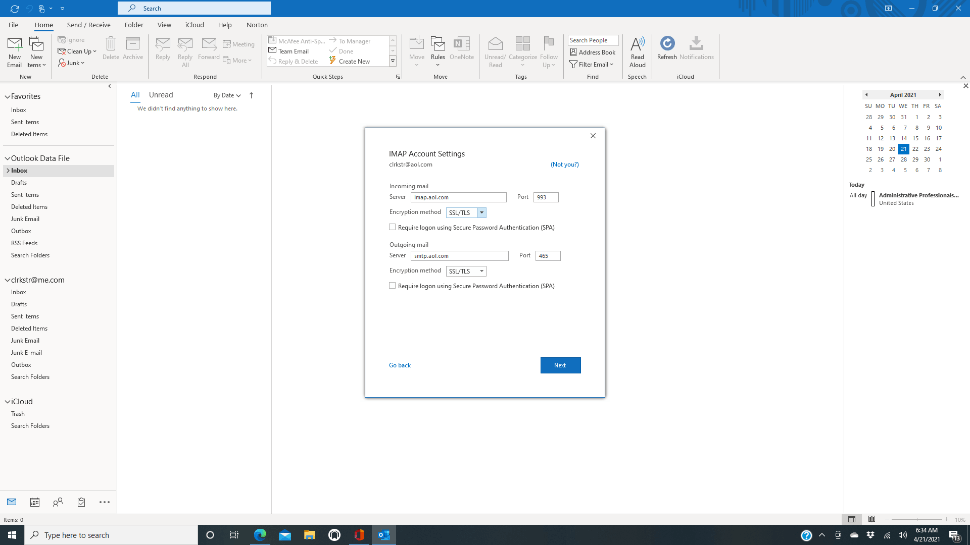Collapse the iCloud folder group

[x=7, y=401]
